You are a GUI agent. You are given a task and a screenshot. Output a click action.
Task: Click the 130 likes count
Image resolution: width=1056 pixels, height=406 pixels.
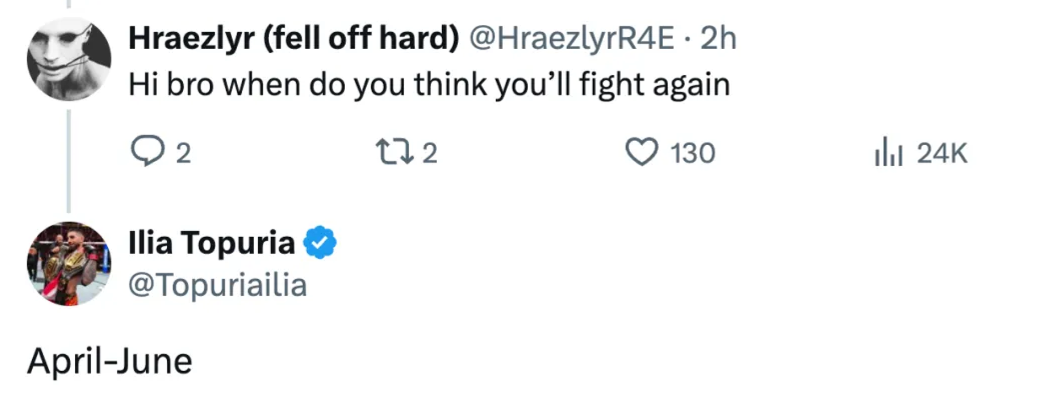[x=692, y=154]
